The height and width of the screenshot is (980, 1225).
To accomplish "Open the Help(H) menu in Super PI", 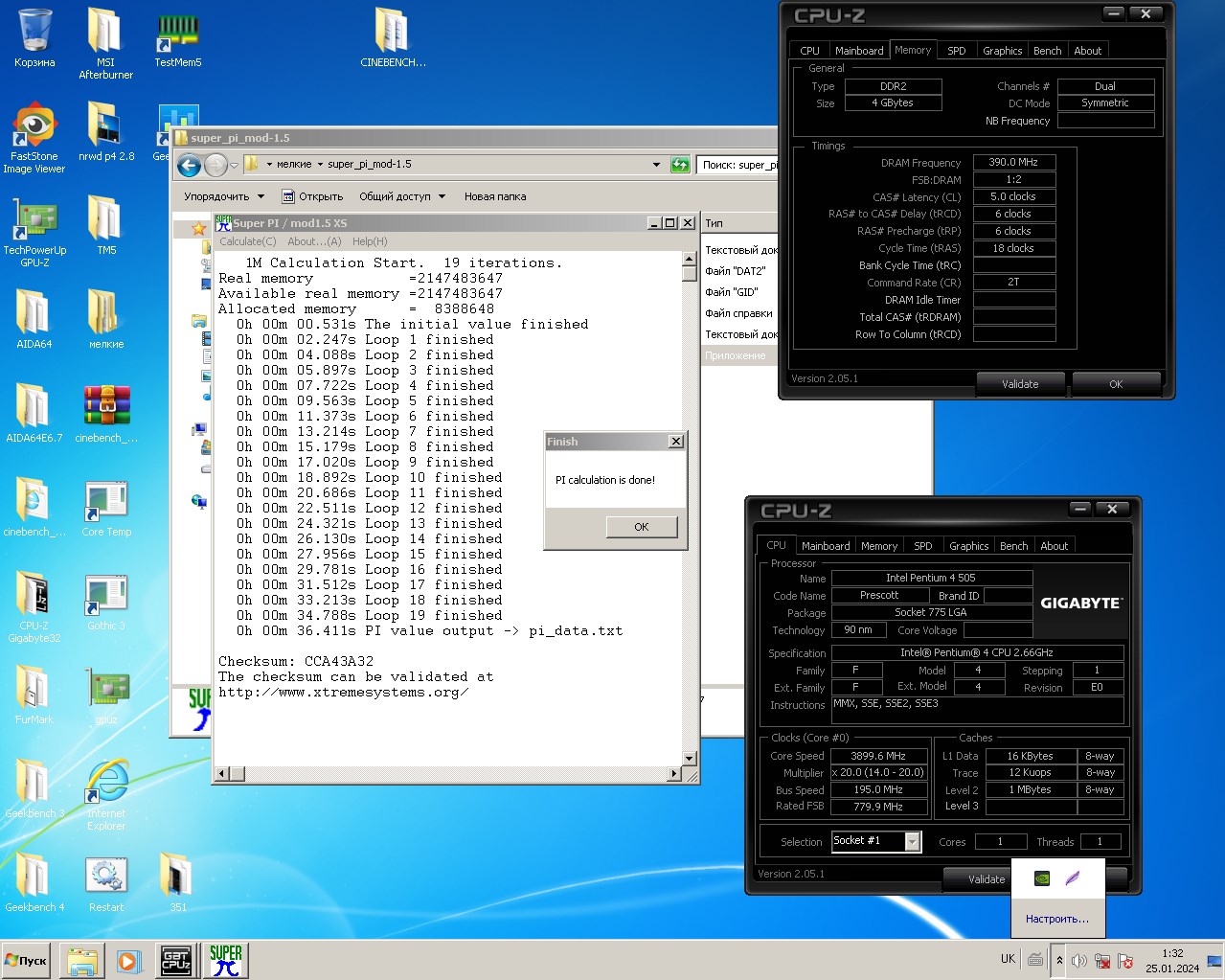I will pyautogui.click(x=370, y=241).
